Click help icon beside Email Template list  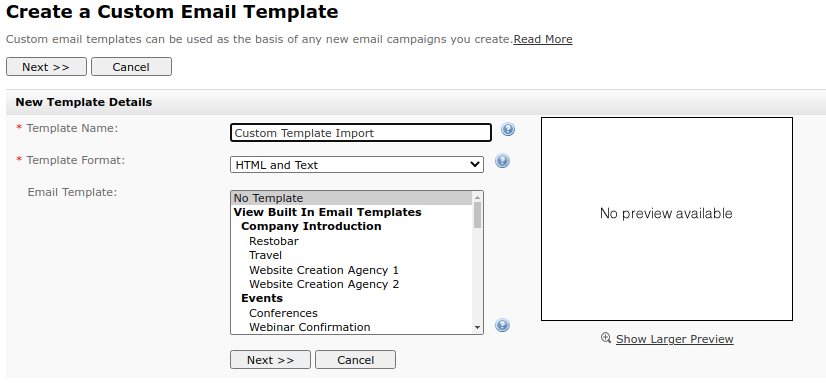(502, 325)
